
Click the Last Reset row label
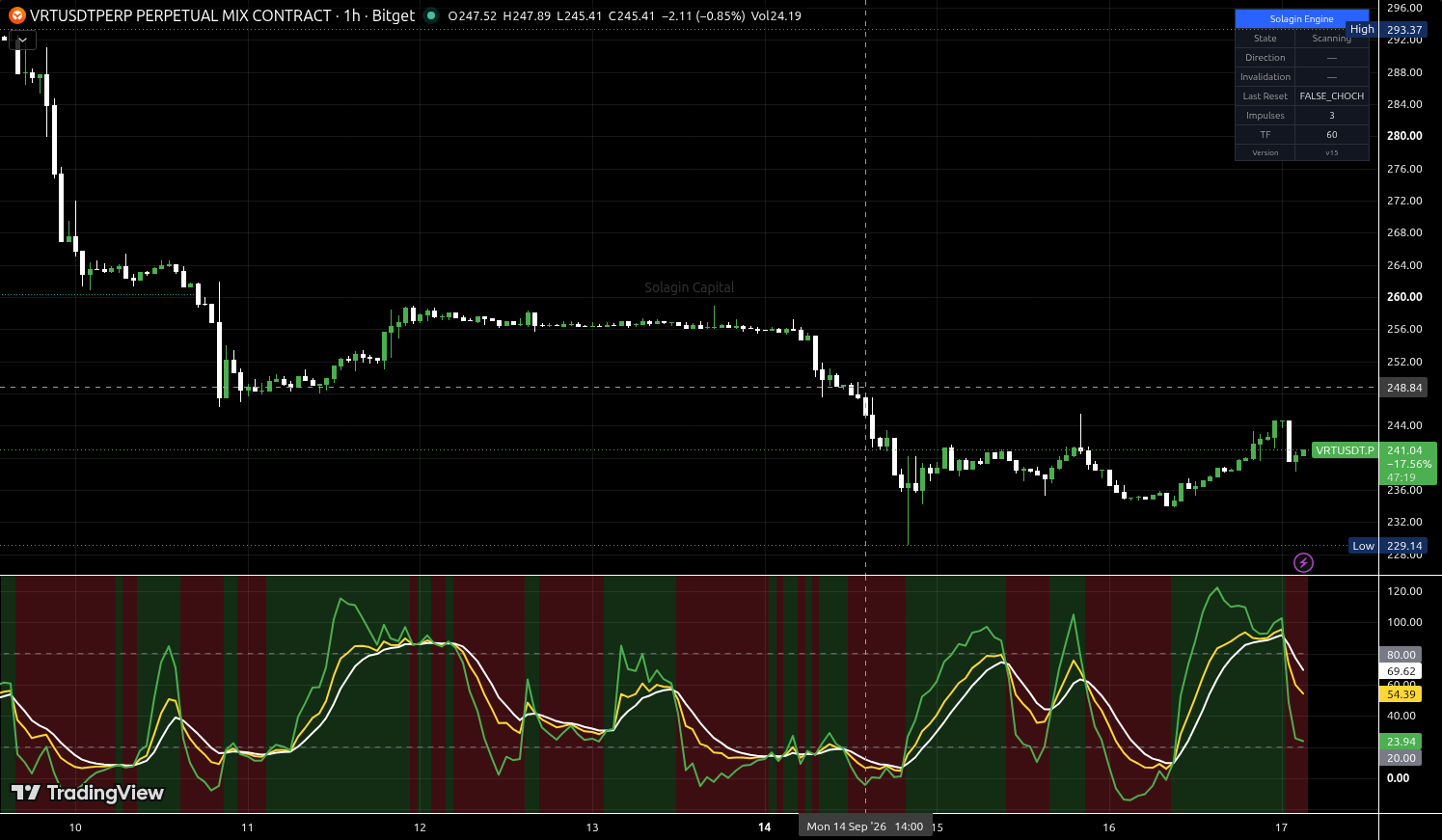click(1265, 96)
